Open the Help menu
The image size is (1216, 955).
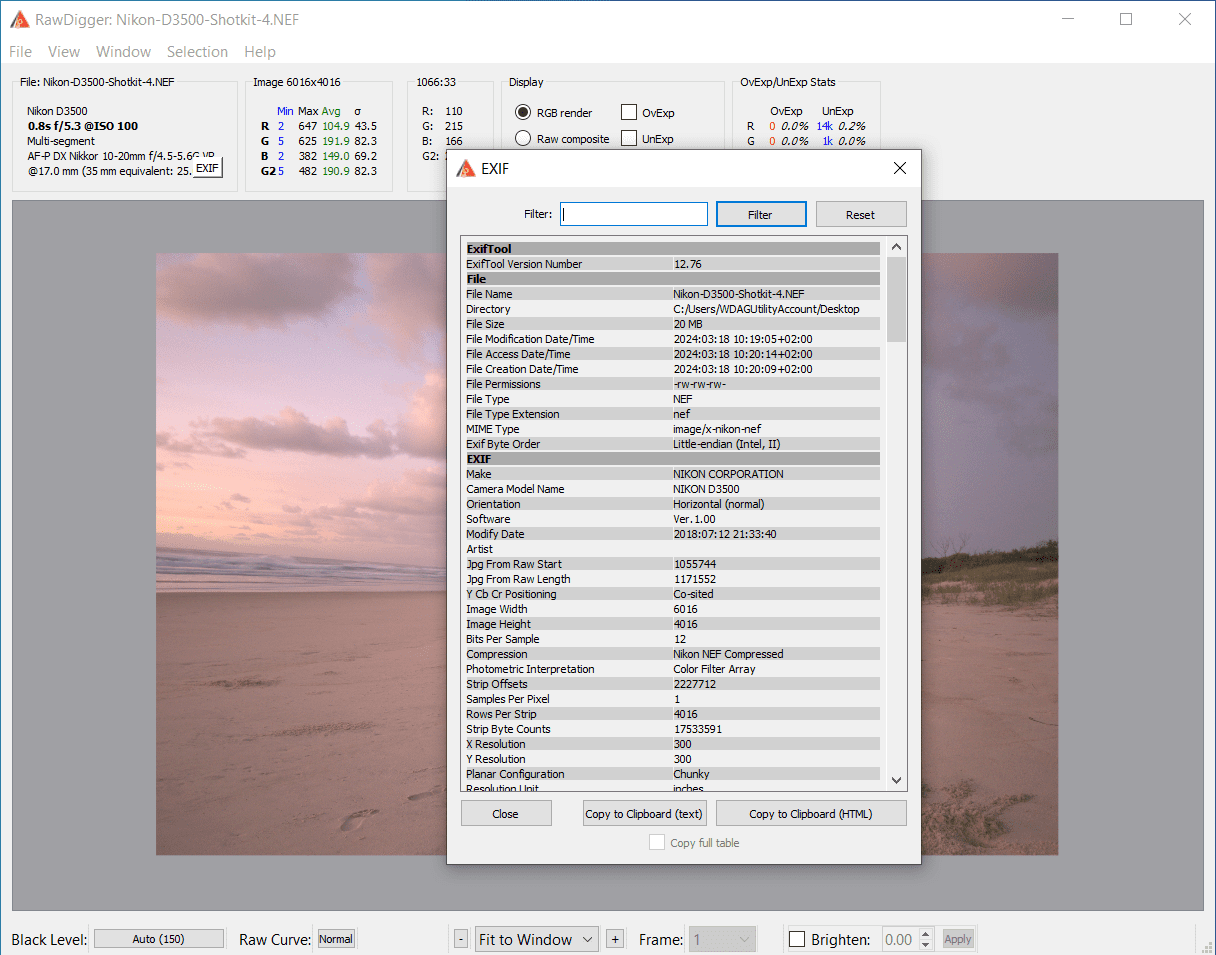pos(260,52)
